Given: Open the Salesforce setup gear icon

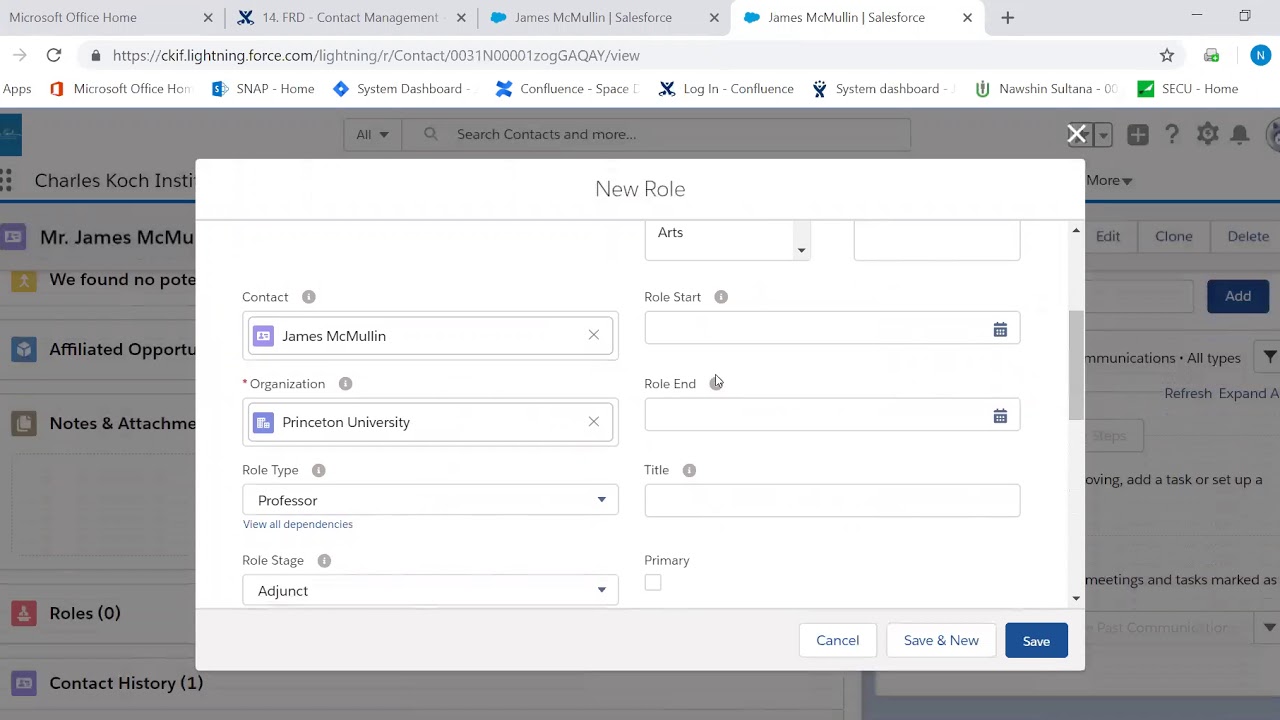Looking at the screenshot, I should 1207,134.
